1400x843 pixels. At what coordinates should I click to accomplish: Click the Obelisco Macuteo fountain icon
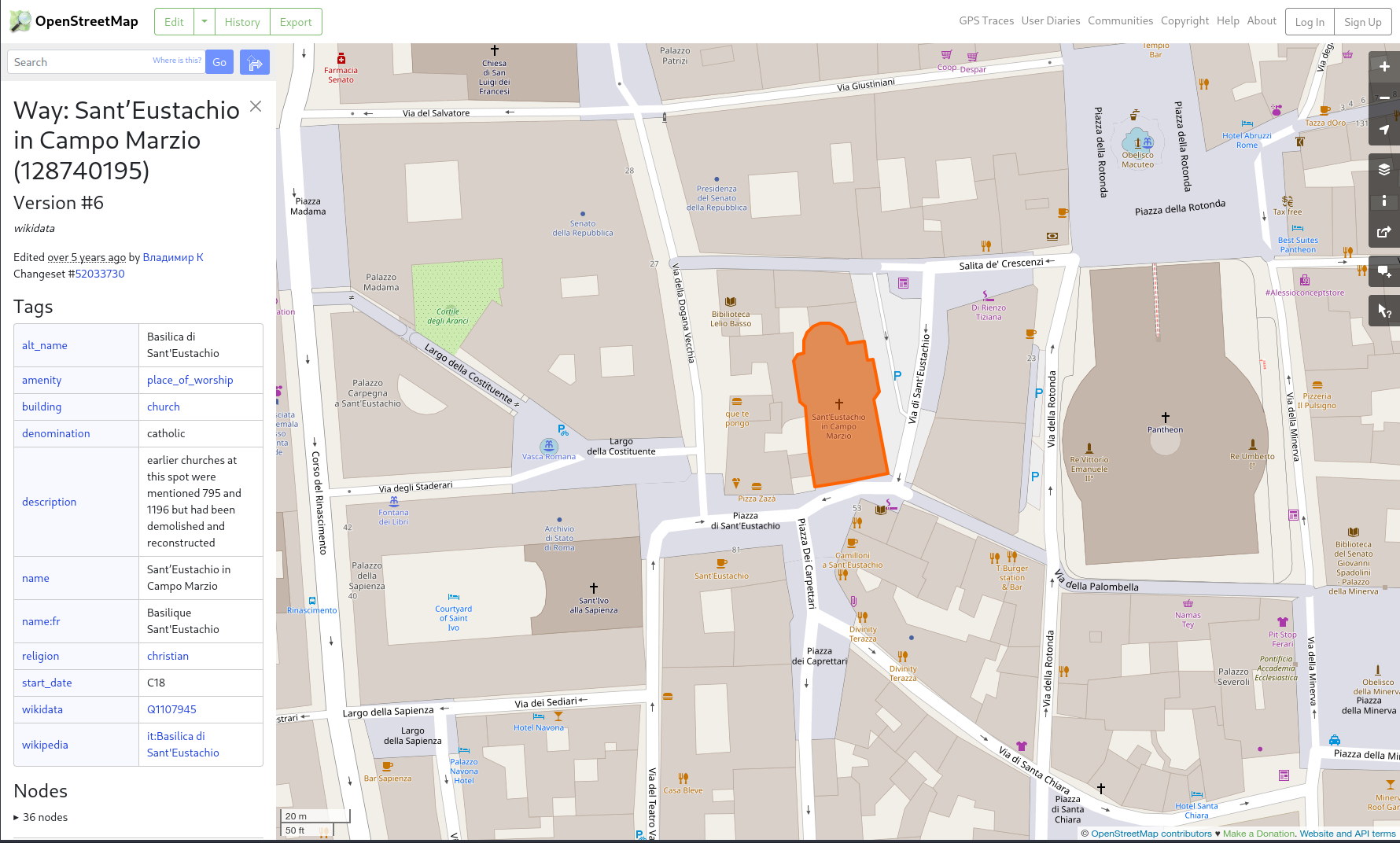coord(1148,142)
